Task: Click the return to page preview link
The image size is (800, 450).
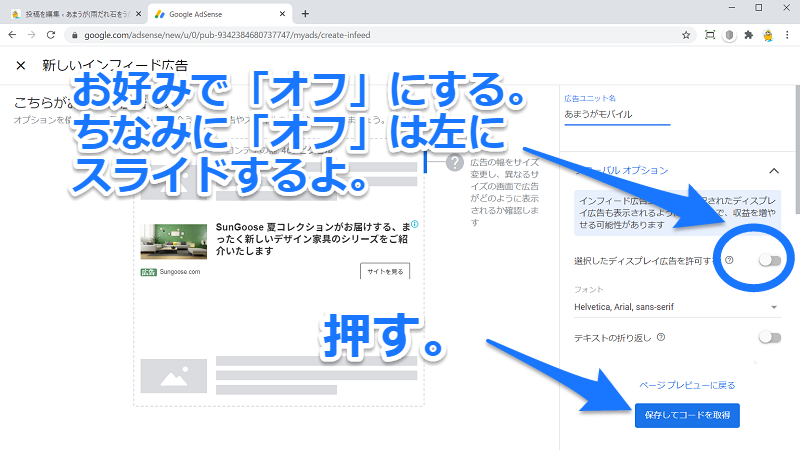Action: tap(686, 385)
